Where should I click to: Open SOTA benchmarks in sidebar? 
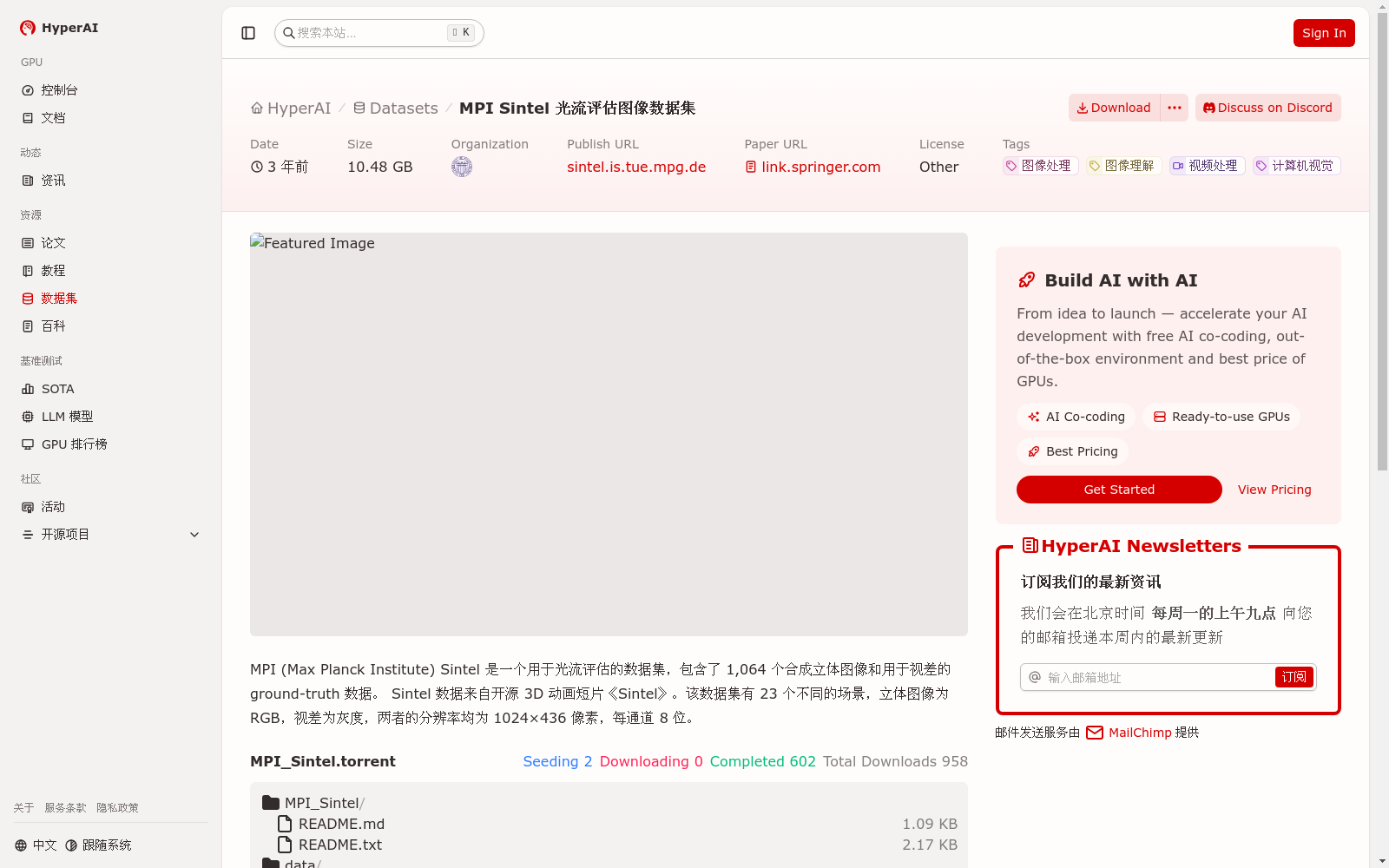(x=111, y=389)
